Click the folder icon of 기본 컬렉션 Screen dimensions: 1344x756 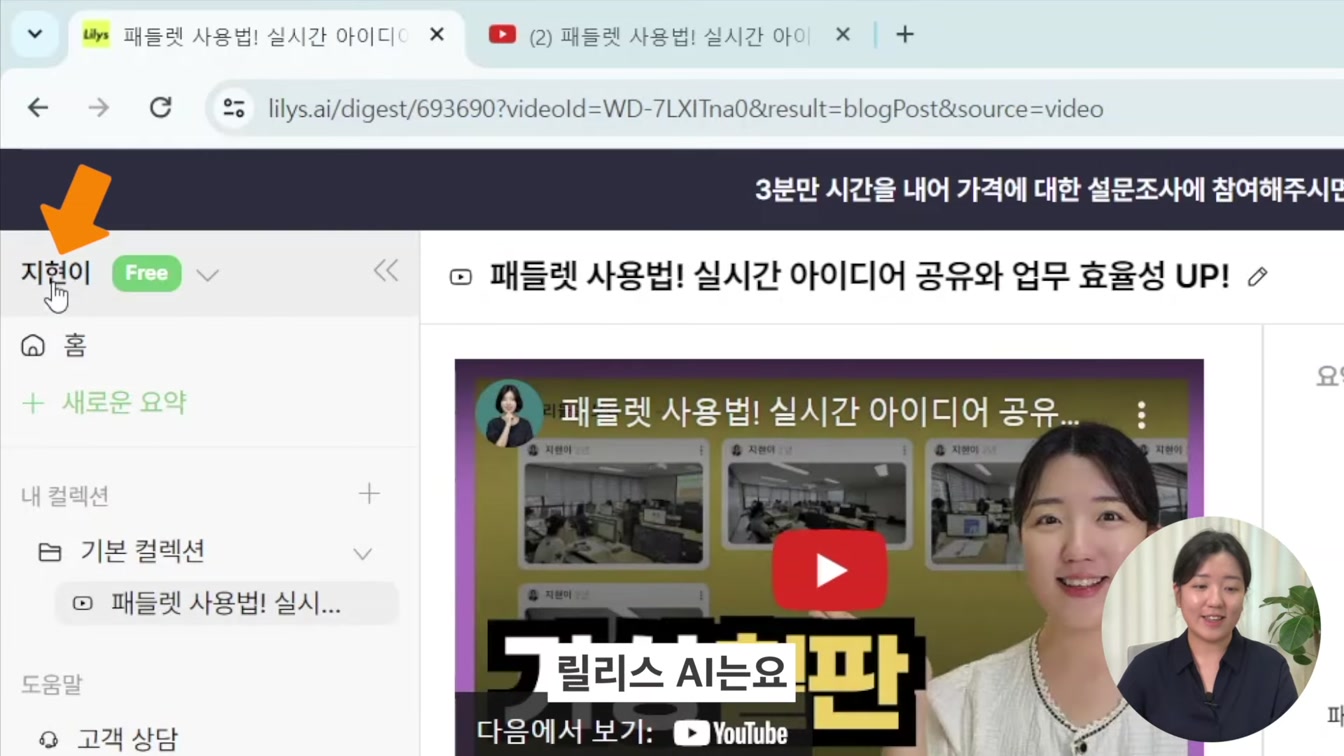[50, 552]
